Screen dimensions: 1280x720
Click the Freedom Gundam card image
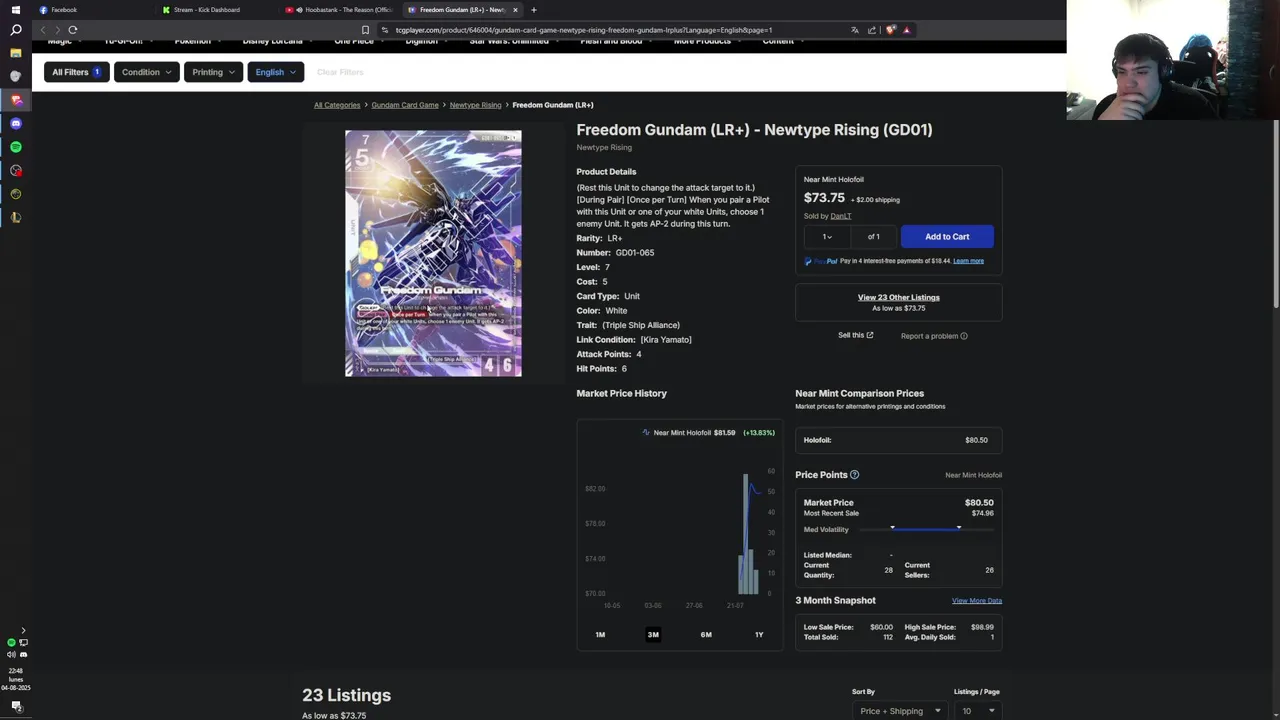pyautogui.click(x=433, y=253)
